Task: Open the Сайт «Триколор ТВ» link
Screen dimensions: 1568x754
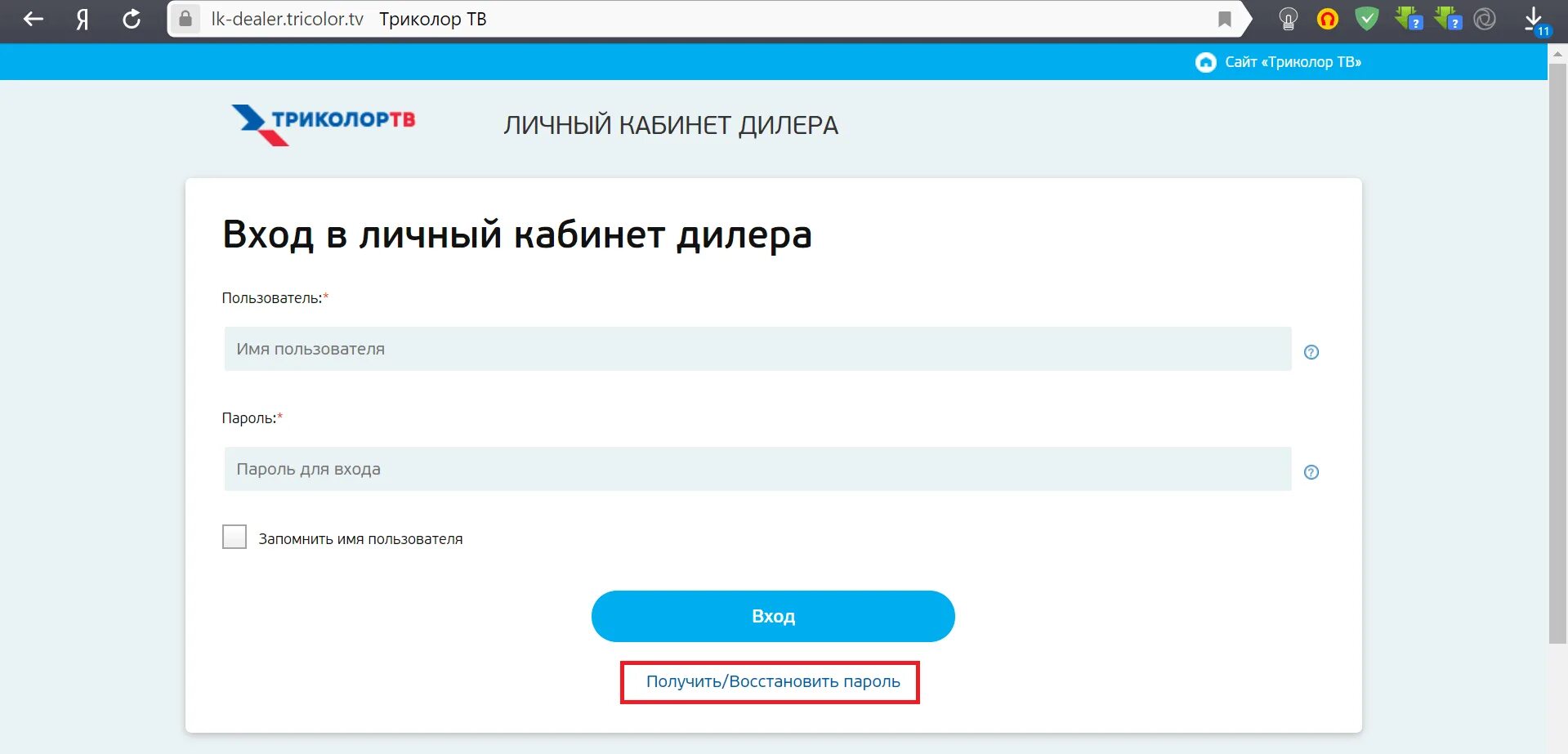Action: point(1293,62)
